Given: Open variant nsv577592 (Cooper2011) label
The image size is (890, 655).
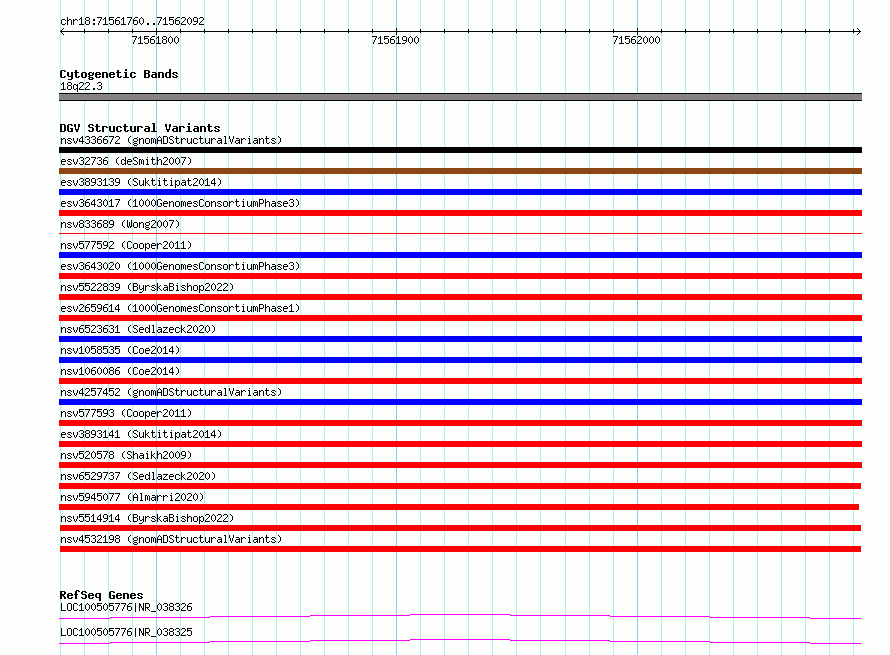Looking at the screenshot, I should [126, 245].
